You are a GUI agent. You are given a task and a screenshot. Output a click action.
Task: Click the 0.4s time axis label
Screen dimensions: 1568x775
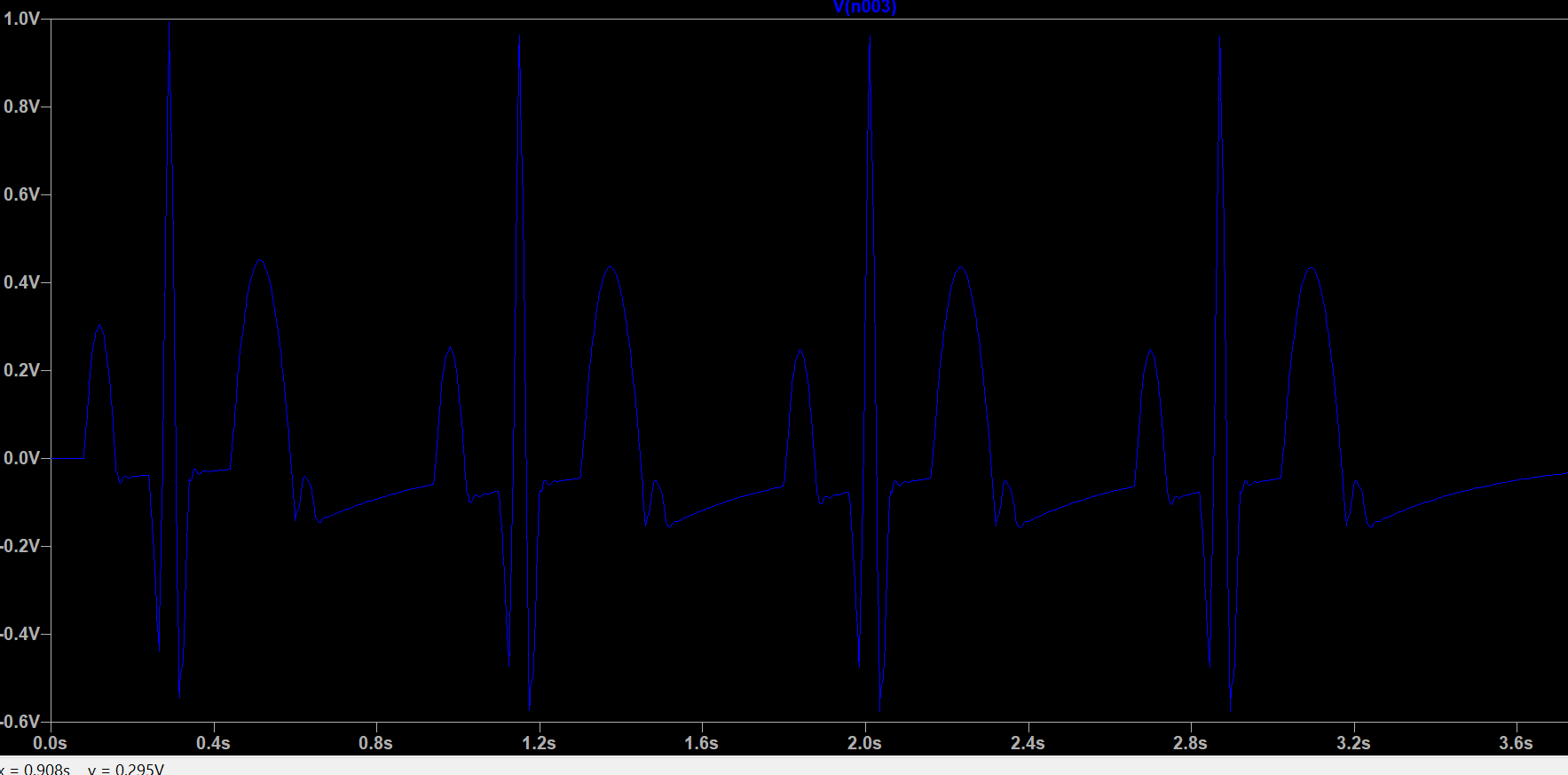click(x=213, y=743)
